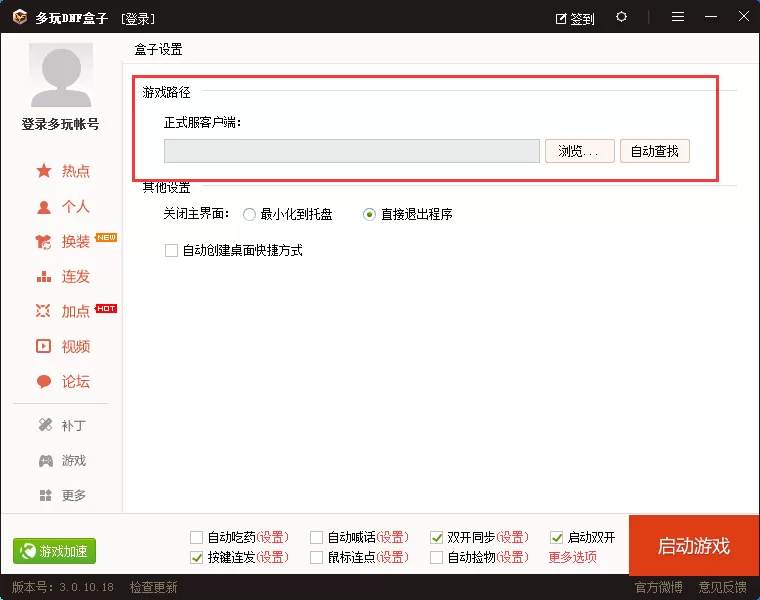Click the 游戏 gamepad icon
The width and height of the screenshot is (760, 600).
tap(46, 460)
